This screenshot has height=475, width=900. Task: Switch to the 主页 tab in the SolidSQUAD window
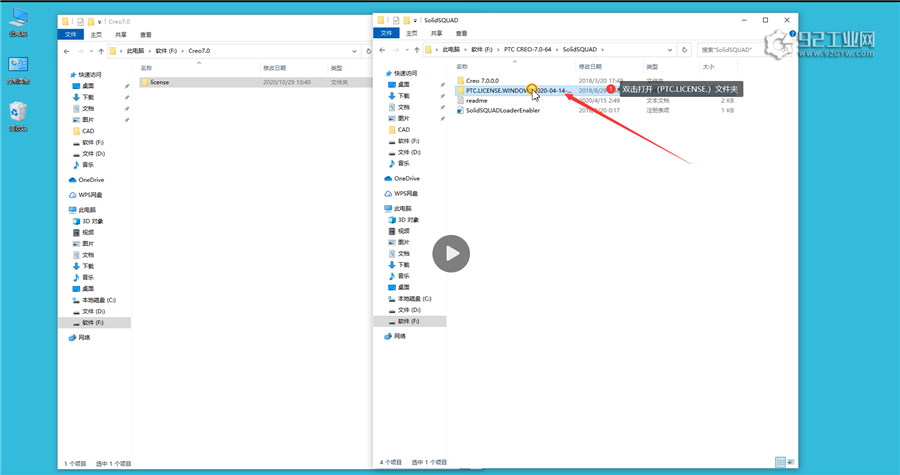[x=412, y=33]
